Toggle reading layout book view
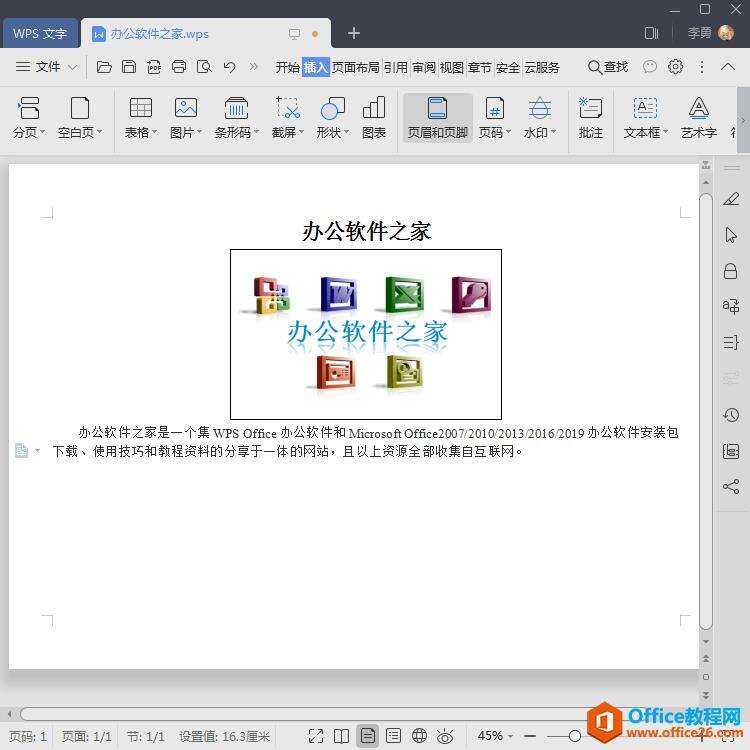This screenshot has height=750, width=750. (341, 736)
